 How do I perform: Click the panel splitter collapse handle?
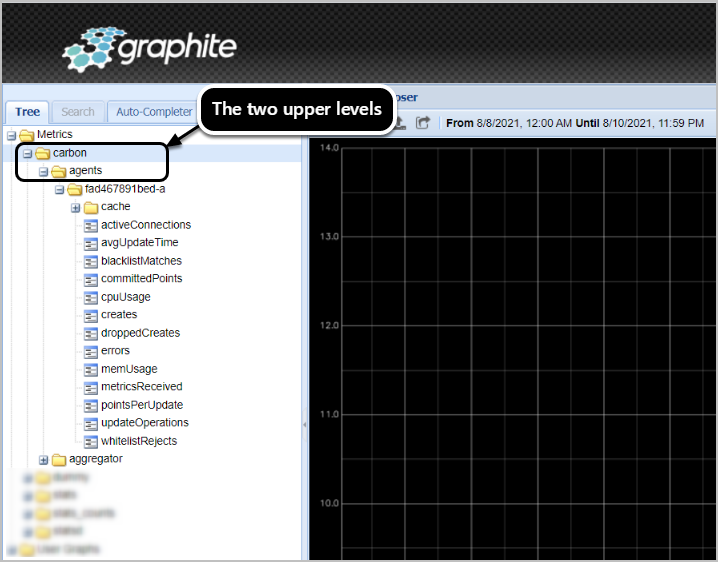305,425
